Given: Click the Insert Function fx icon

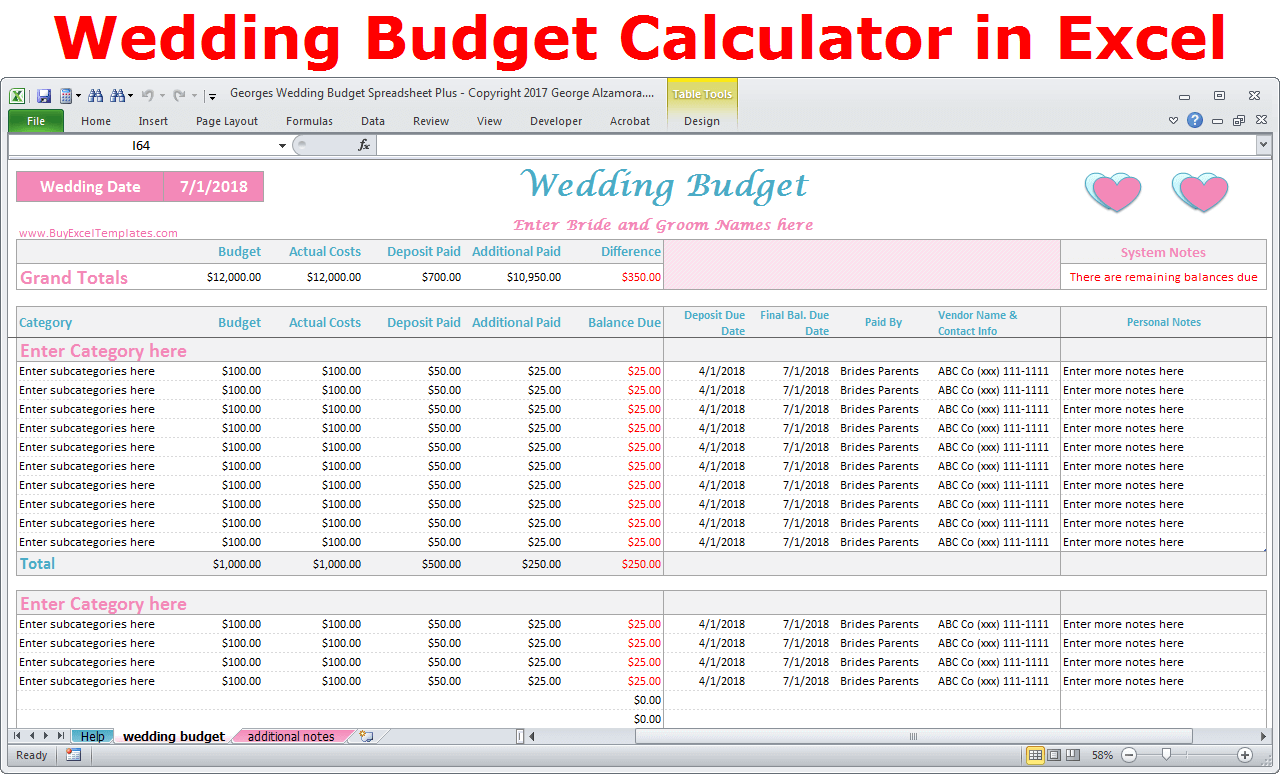Looking at the screenshot, I should coord(363,144).
